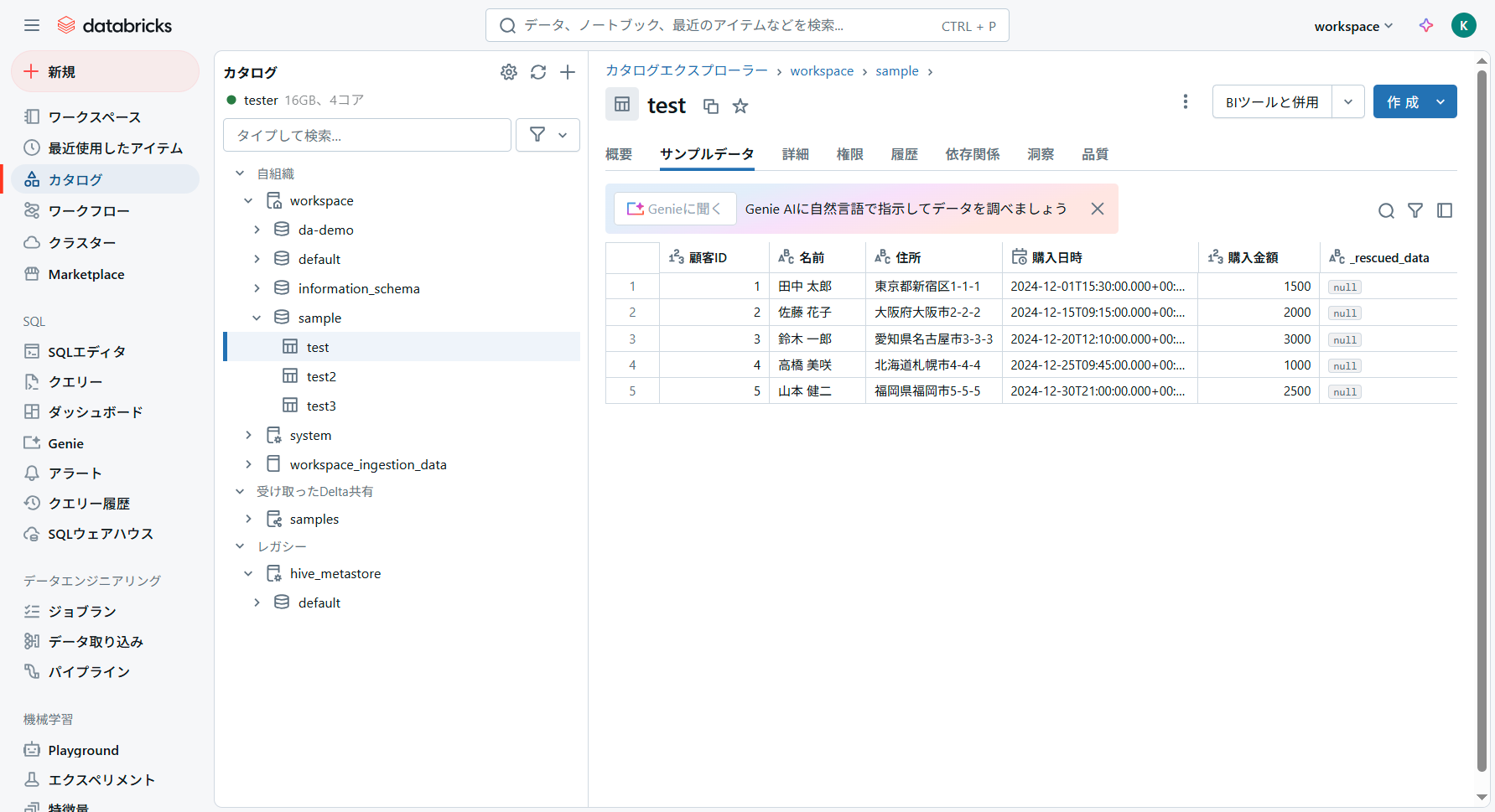Click the catalog search box
This screenshot has height=812, width=1495.
367,135
